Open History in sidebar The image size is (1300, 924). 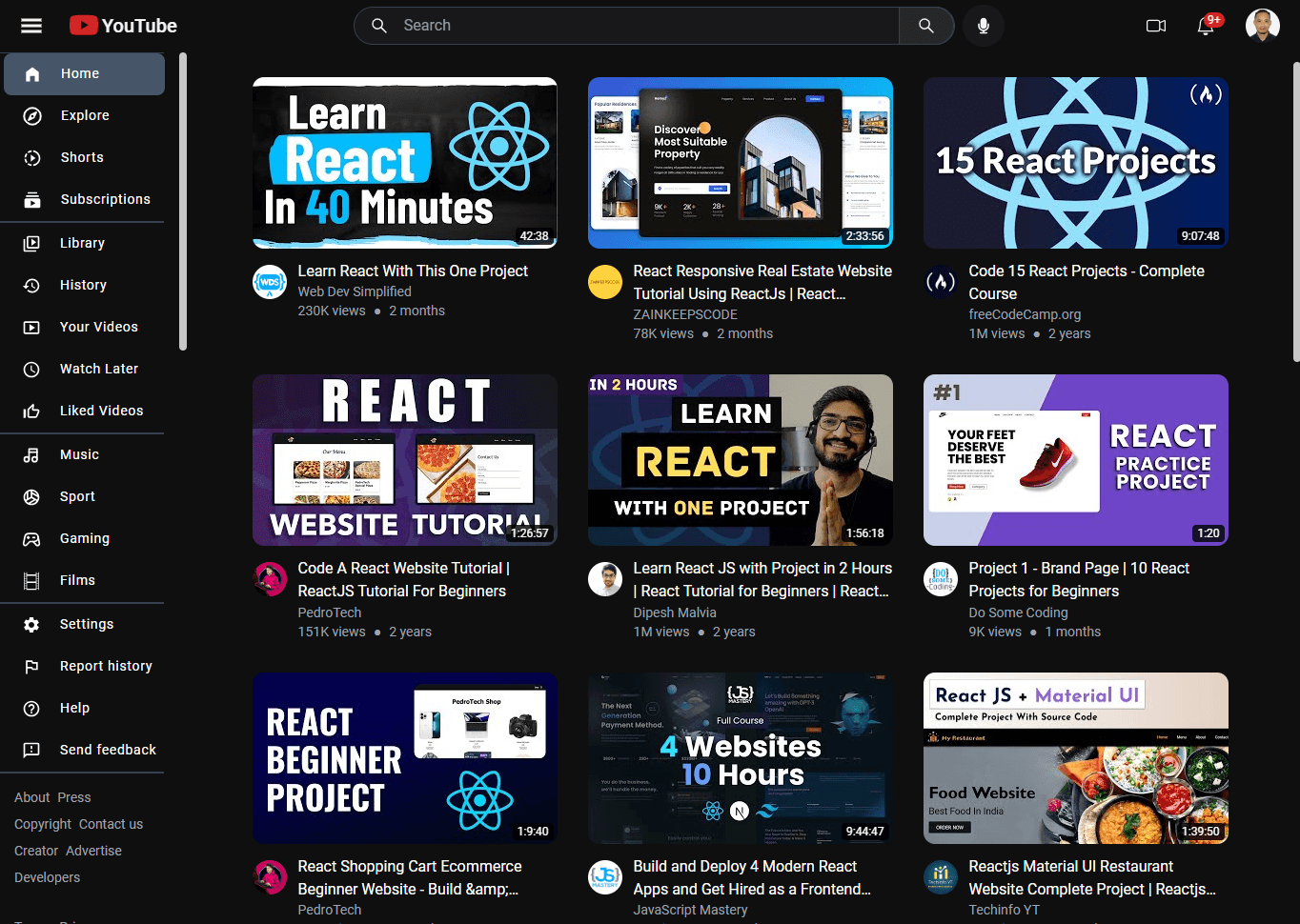click(84, 285)
